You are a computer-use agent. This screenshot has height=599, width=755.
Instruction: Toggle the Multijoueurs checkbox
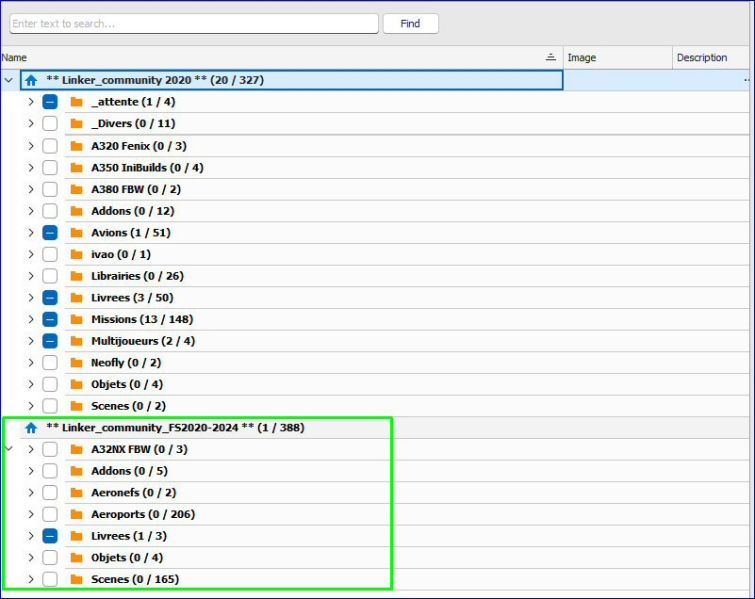click(x=50, y=341)
